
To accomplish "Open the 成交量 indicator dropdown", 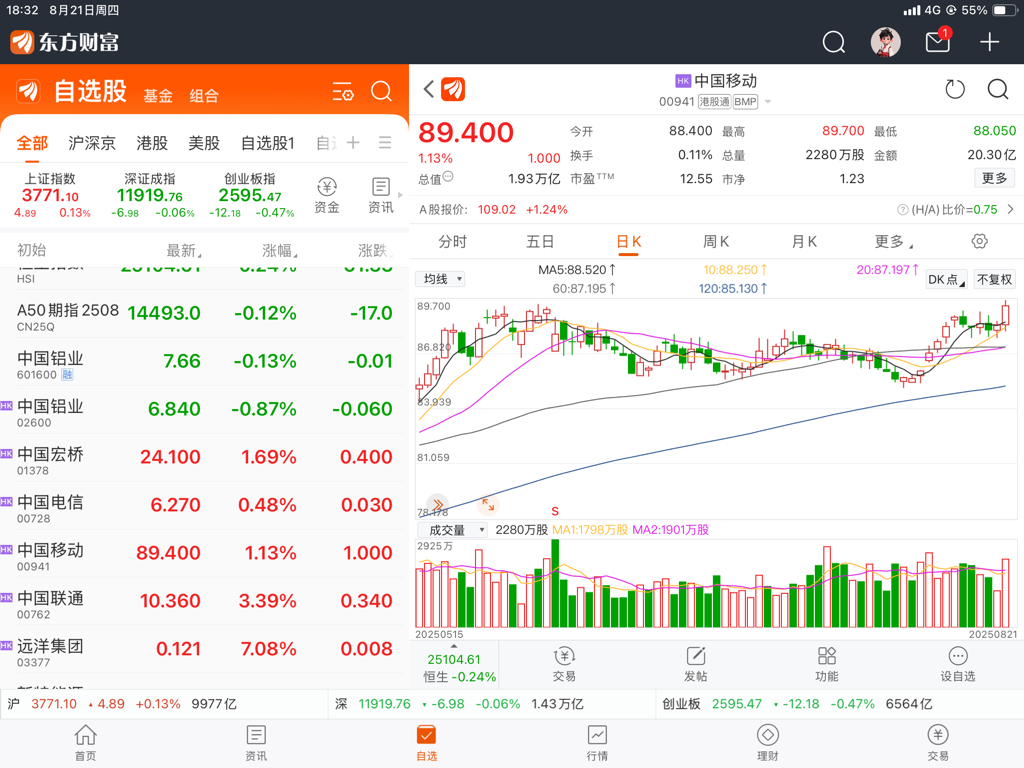I will pyautogui.click(x=453, y=530).
